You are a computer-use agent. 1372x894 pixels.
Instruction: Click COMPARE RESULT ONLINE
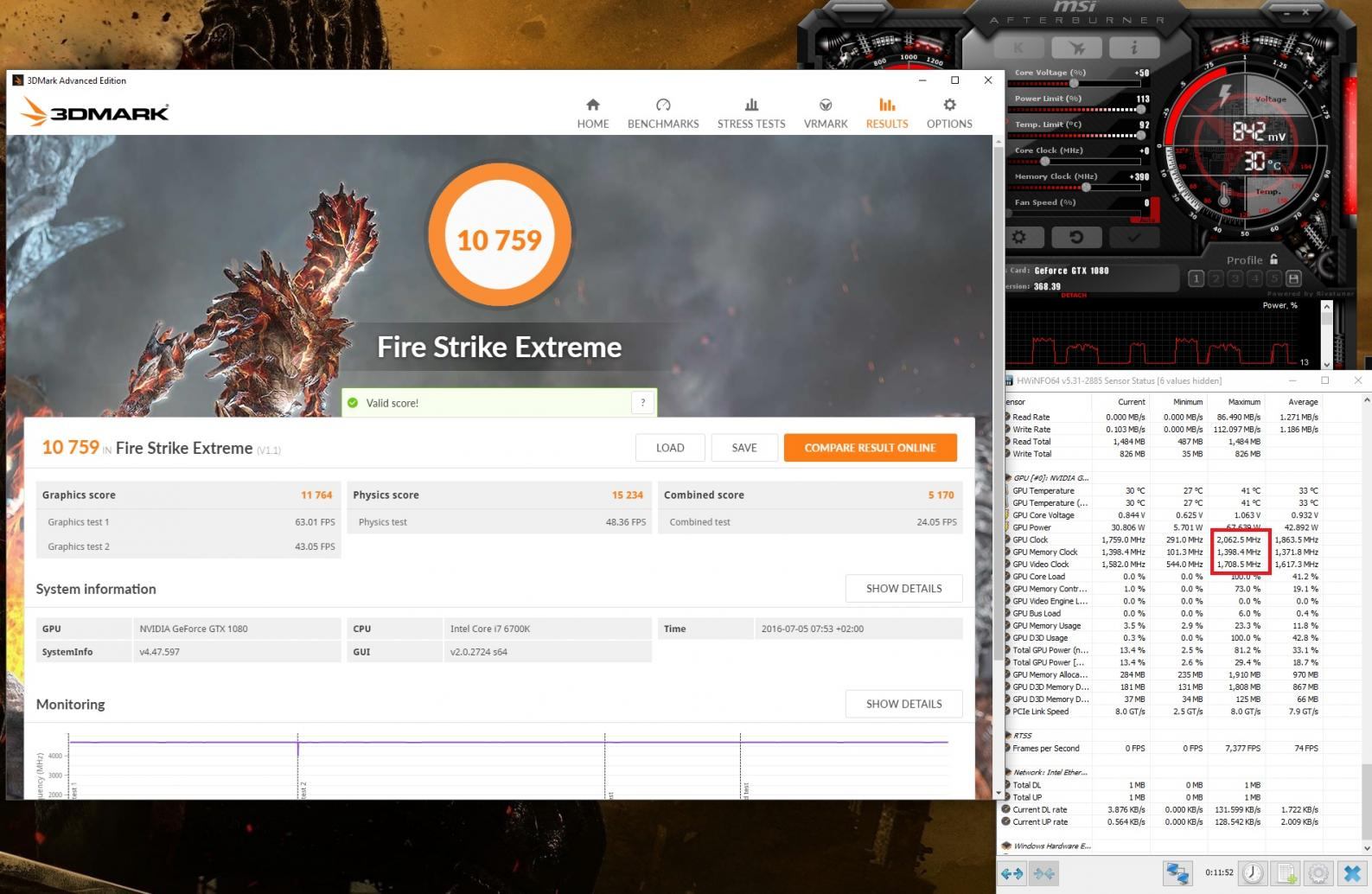pos(870,448)
